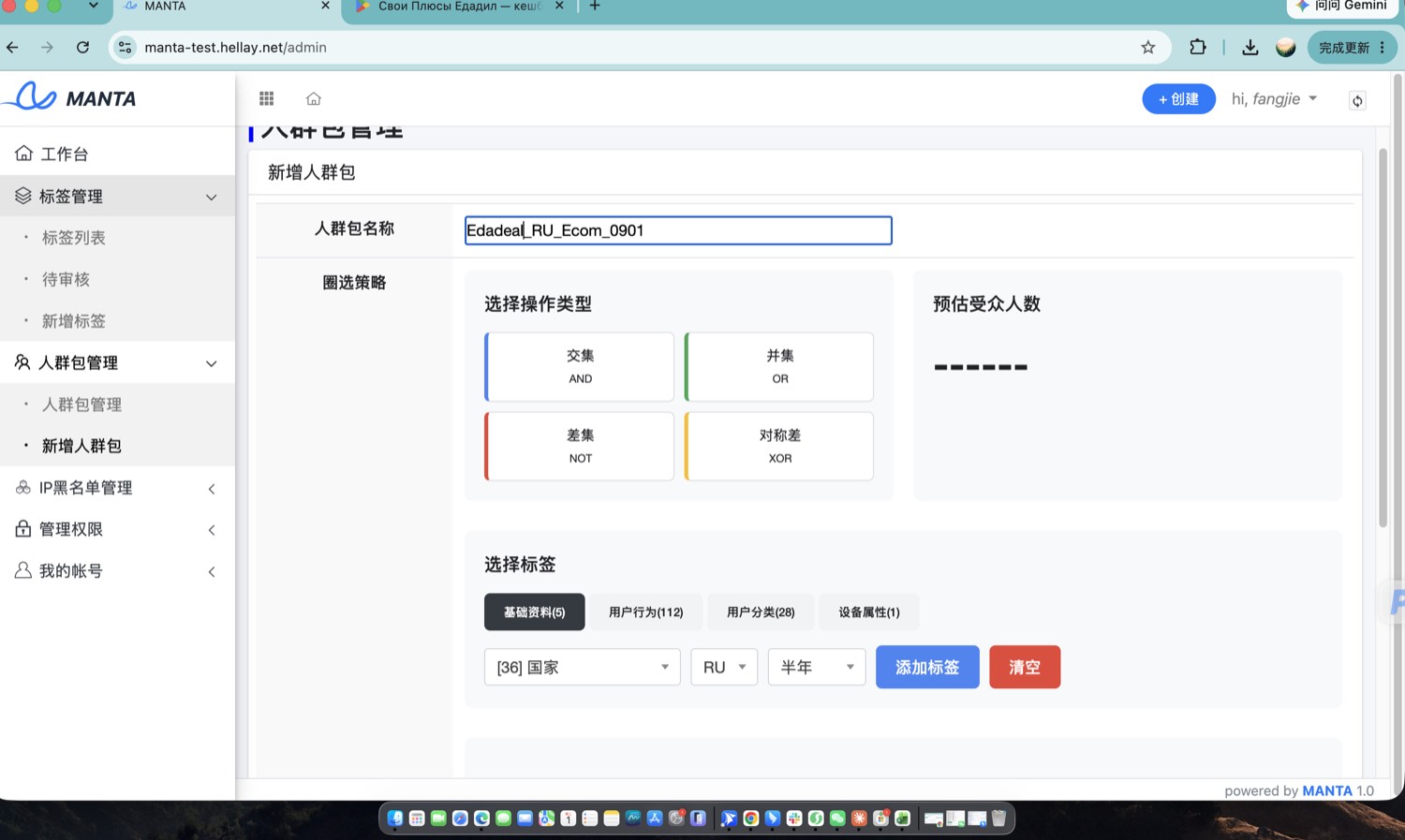Click the MANTA link in the footer
This screenshot has width=1405, height=840.
click(1327, 790)
